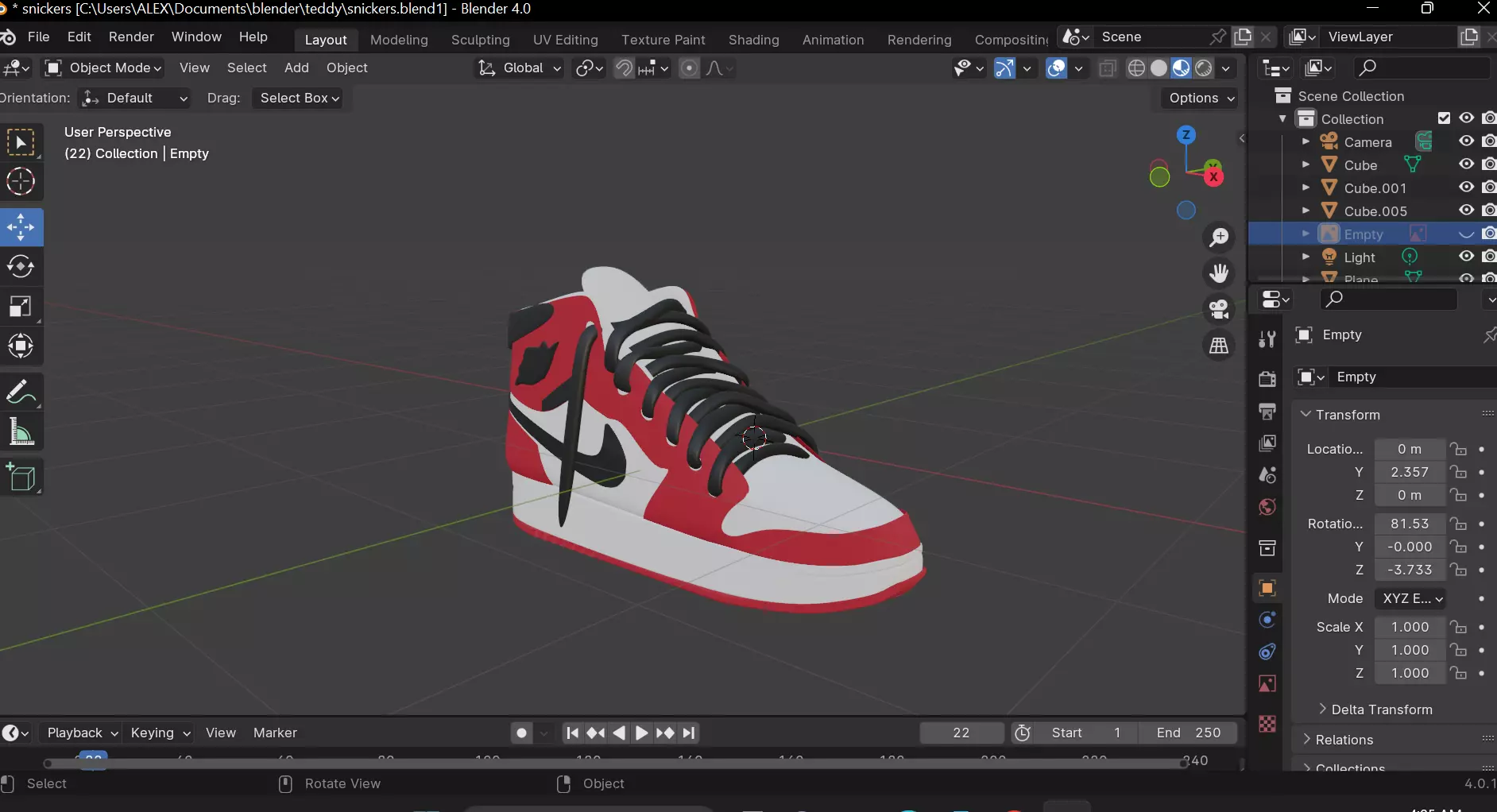Toggle viewport overlays
The height and width of the screenshot is (812, 1497).
click(1056, 68)
